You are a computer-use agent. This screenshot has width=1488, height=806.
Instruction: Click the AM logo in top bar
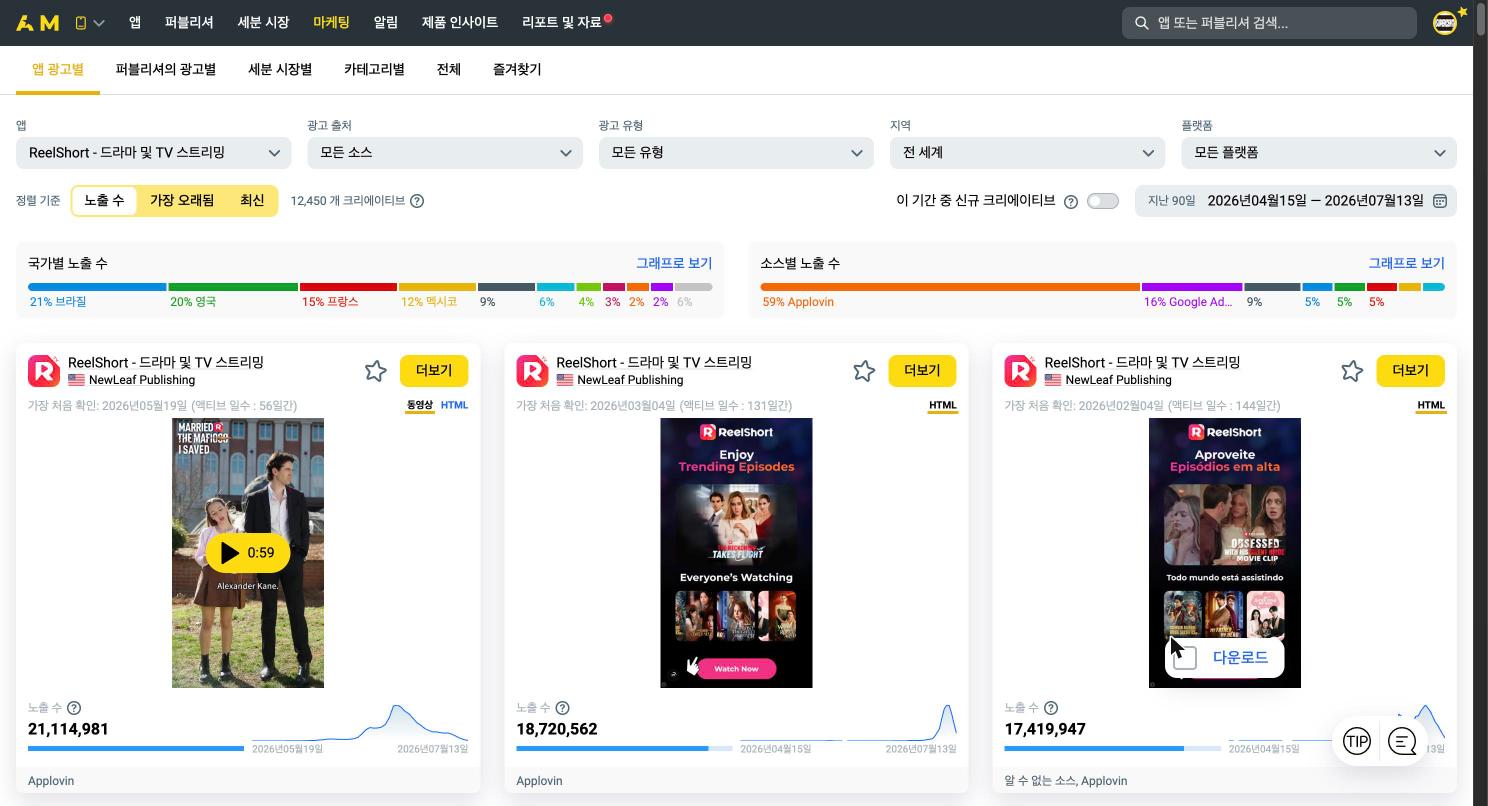click(x=38, y=22)
